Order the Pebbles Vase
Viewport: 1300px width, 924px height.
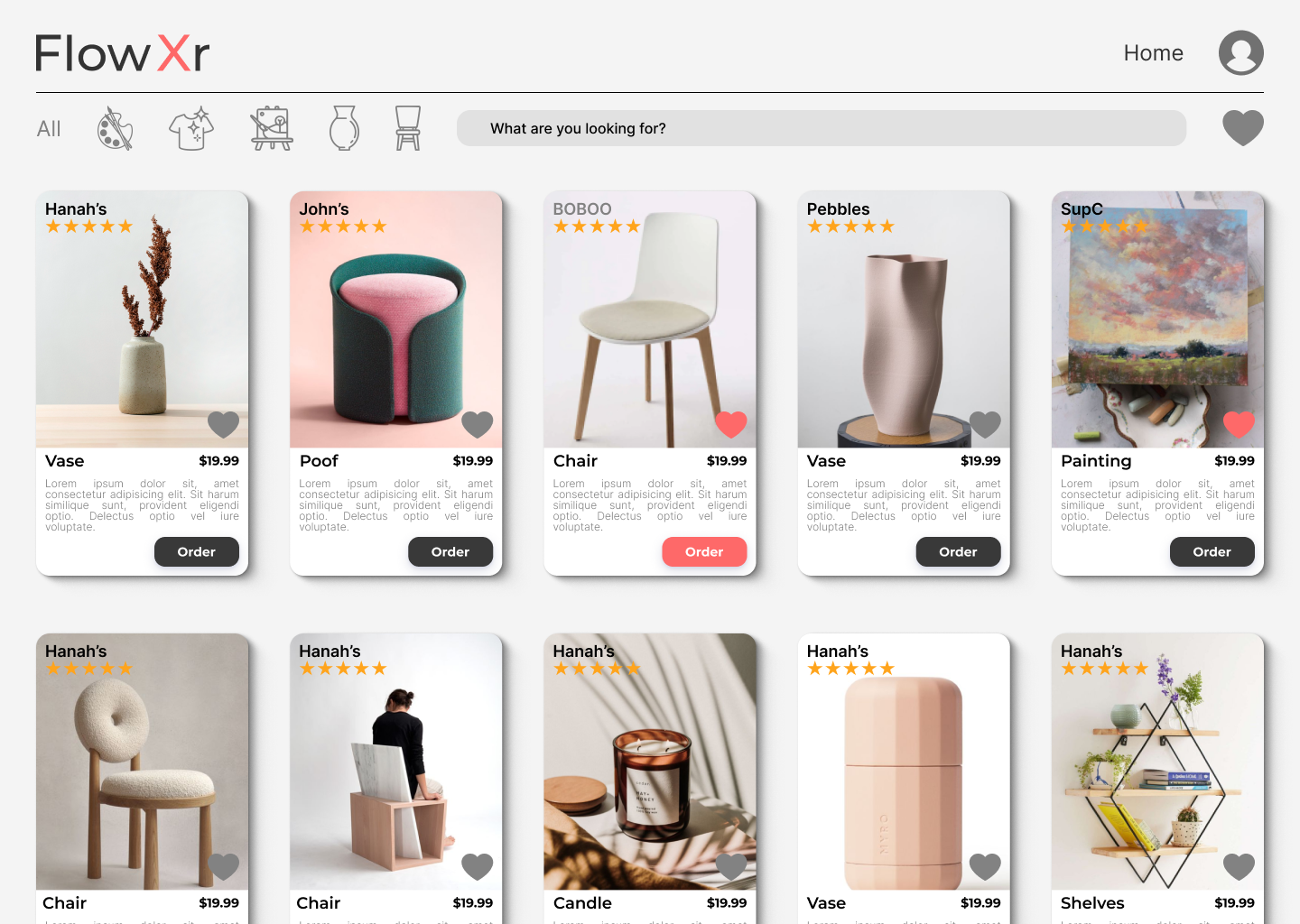coord(958,551)
